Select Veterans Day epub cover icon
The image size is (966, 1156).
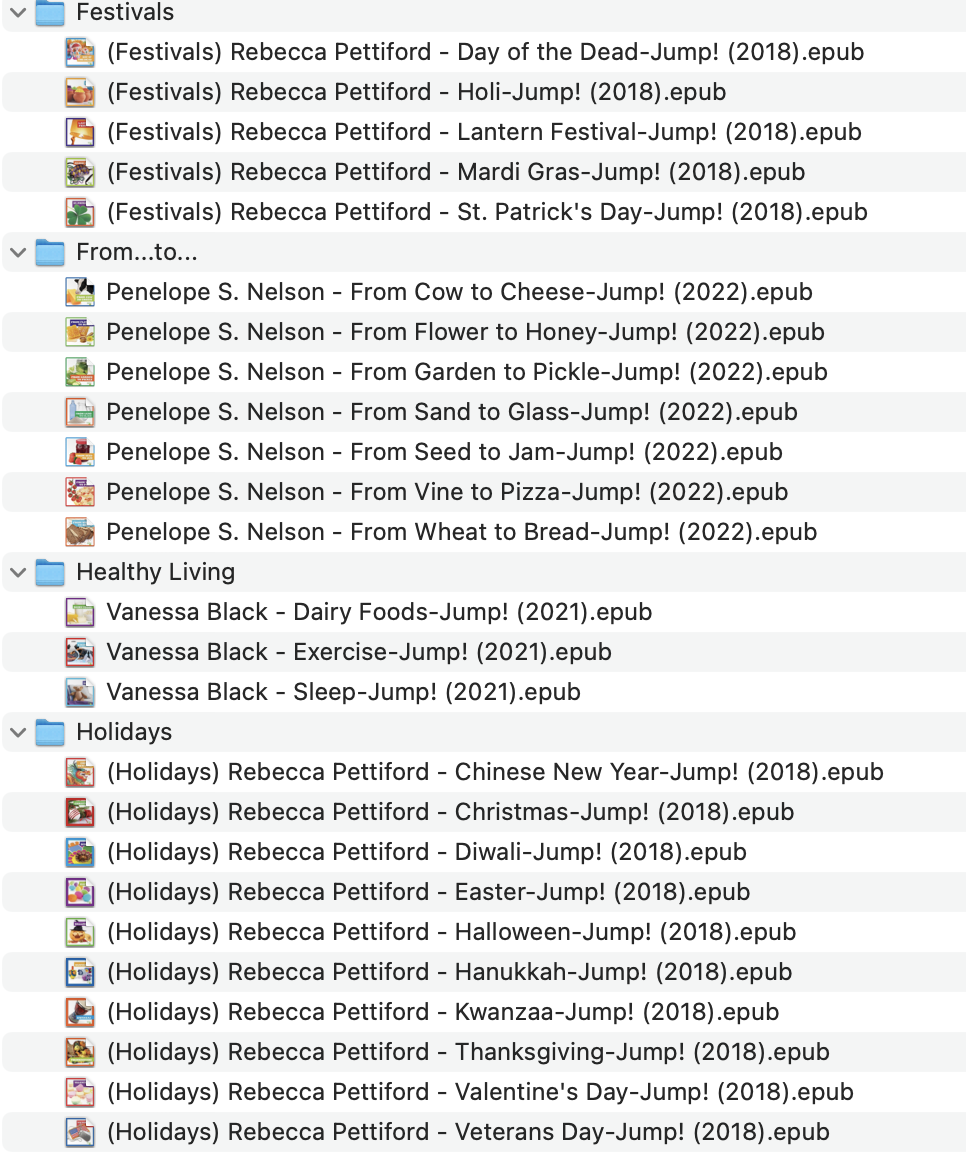point(80,1132)
